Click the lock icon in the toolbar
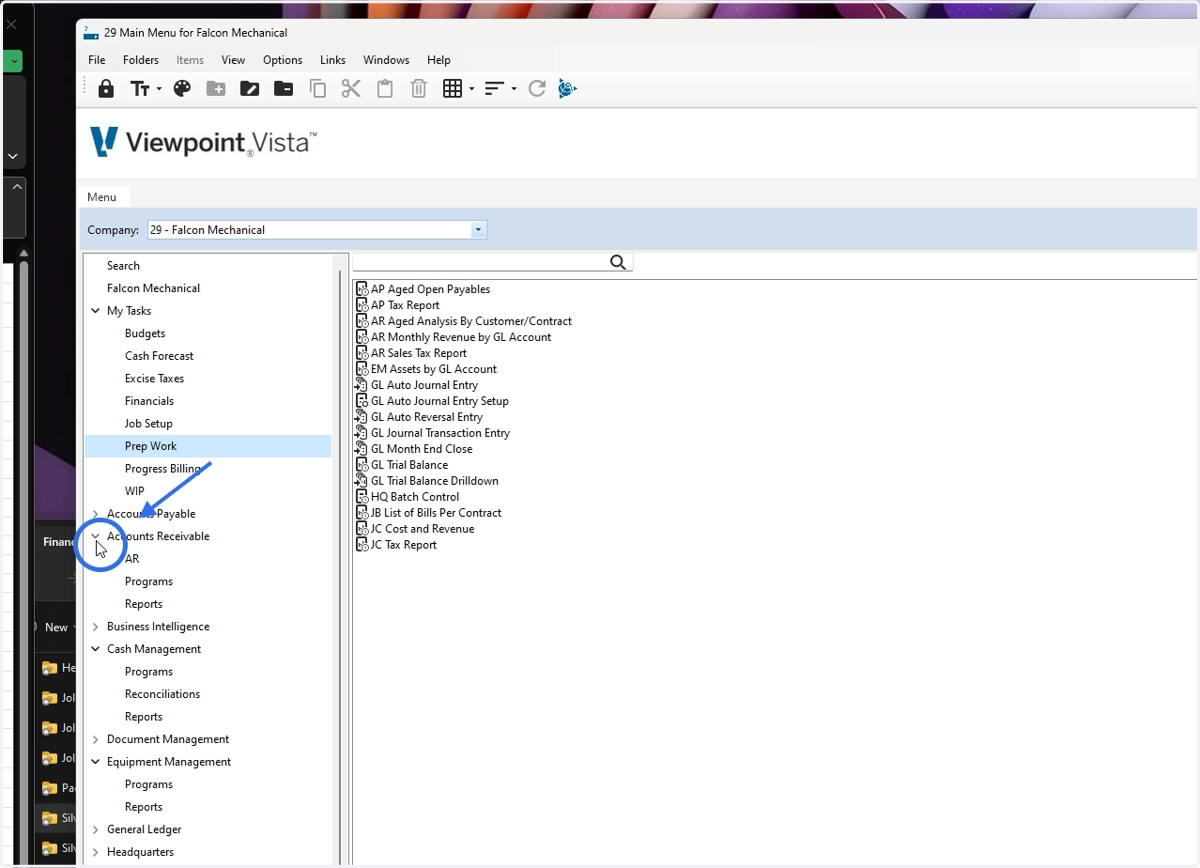Screen dimensions: 1200x868 106,89
